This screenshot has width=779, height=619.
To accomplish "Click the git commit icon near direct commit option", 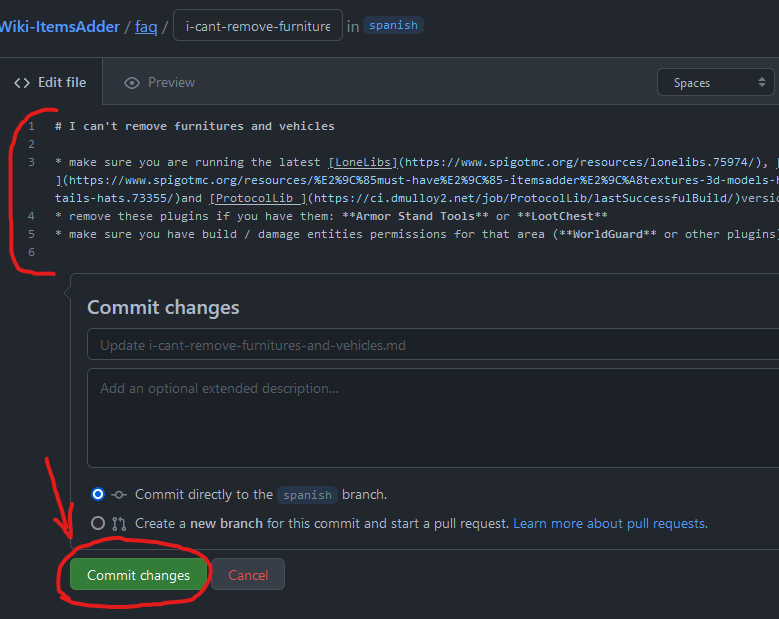I will 119,494.
